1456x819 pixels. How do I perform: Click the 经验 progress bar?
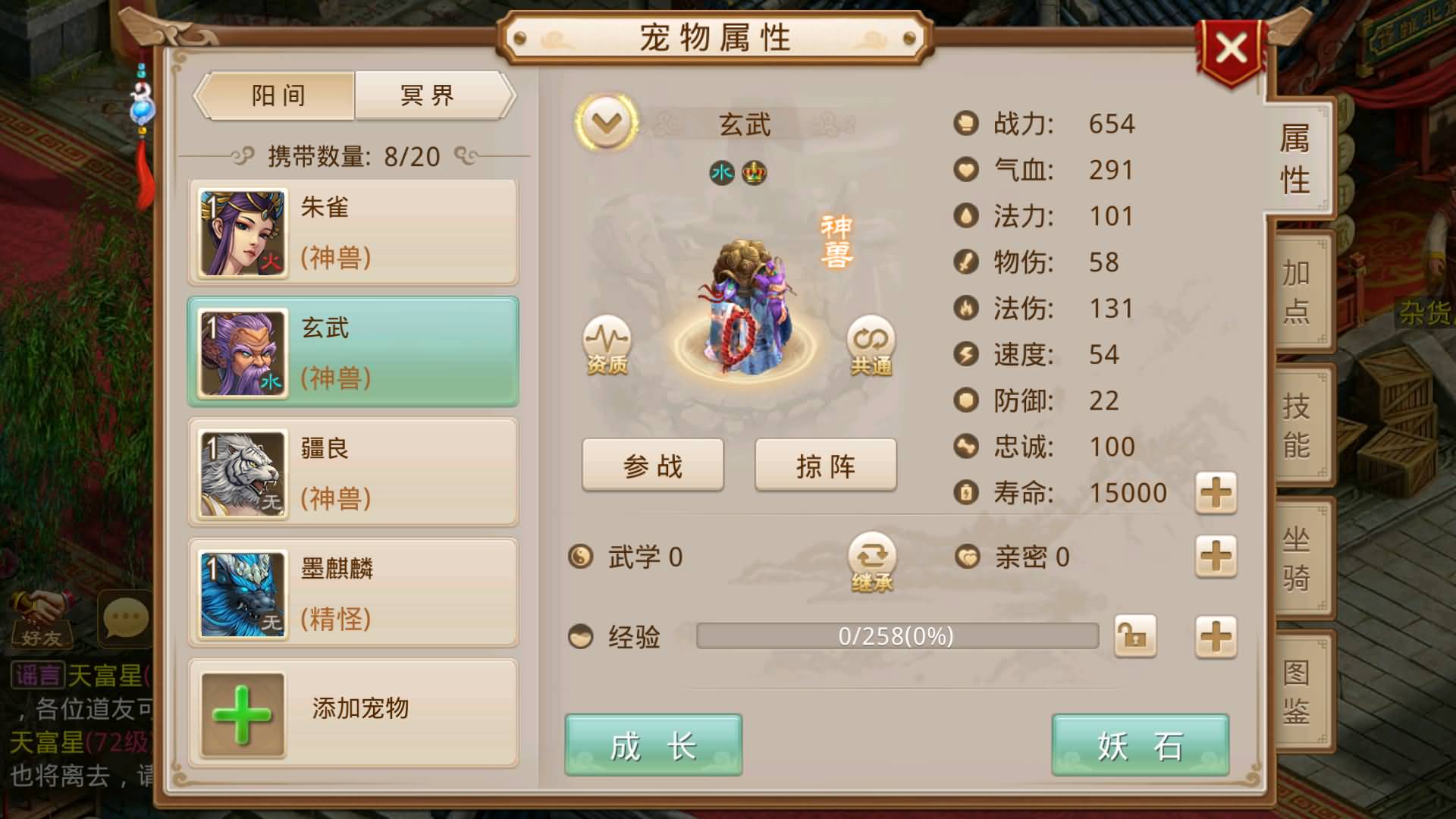[x=897, y=635]
